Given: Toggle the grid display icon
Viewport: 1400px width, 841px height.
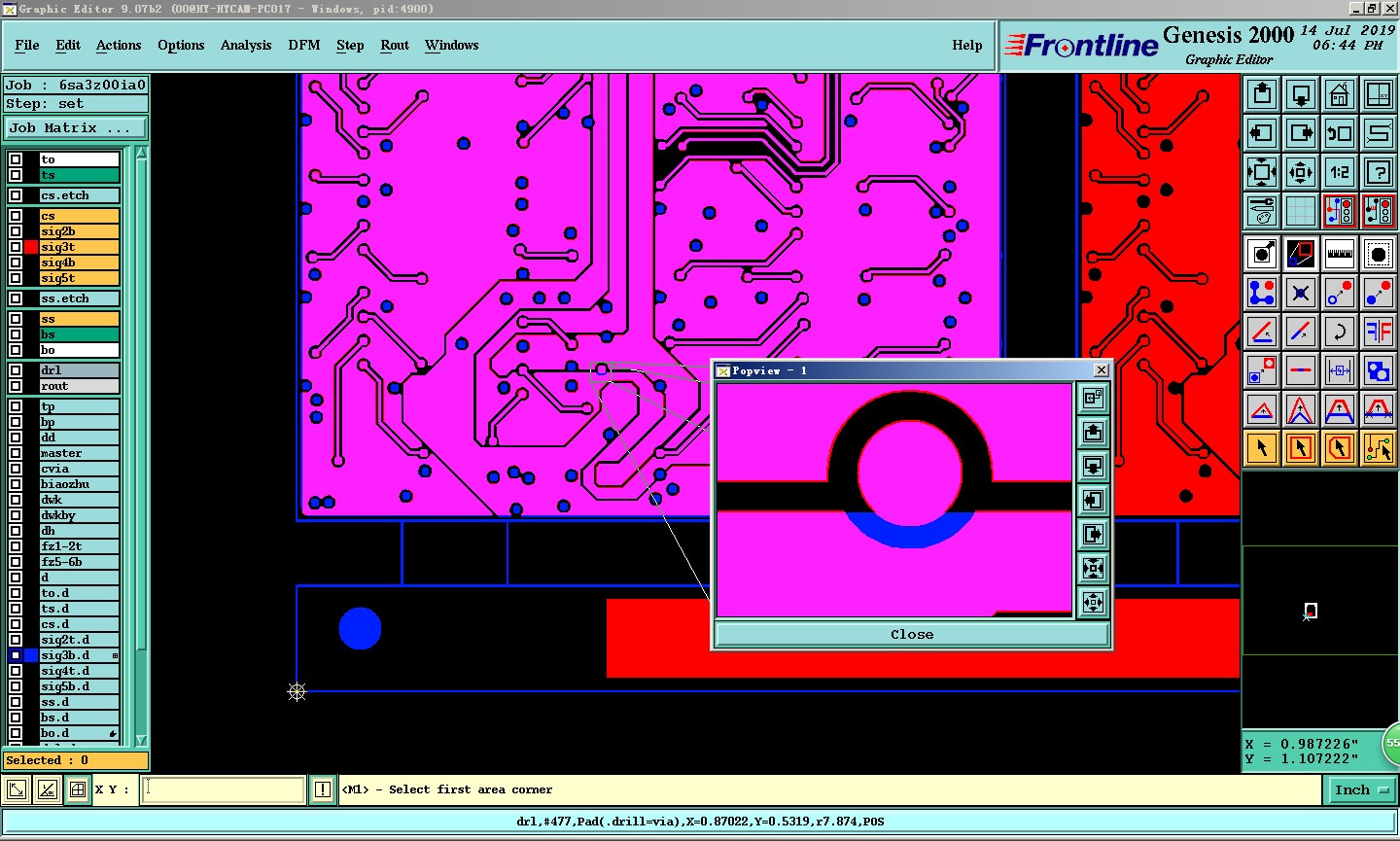Looking at the screenshot, I should [x=1301, y=211].
